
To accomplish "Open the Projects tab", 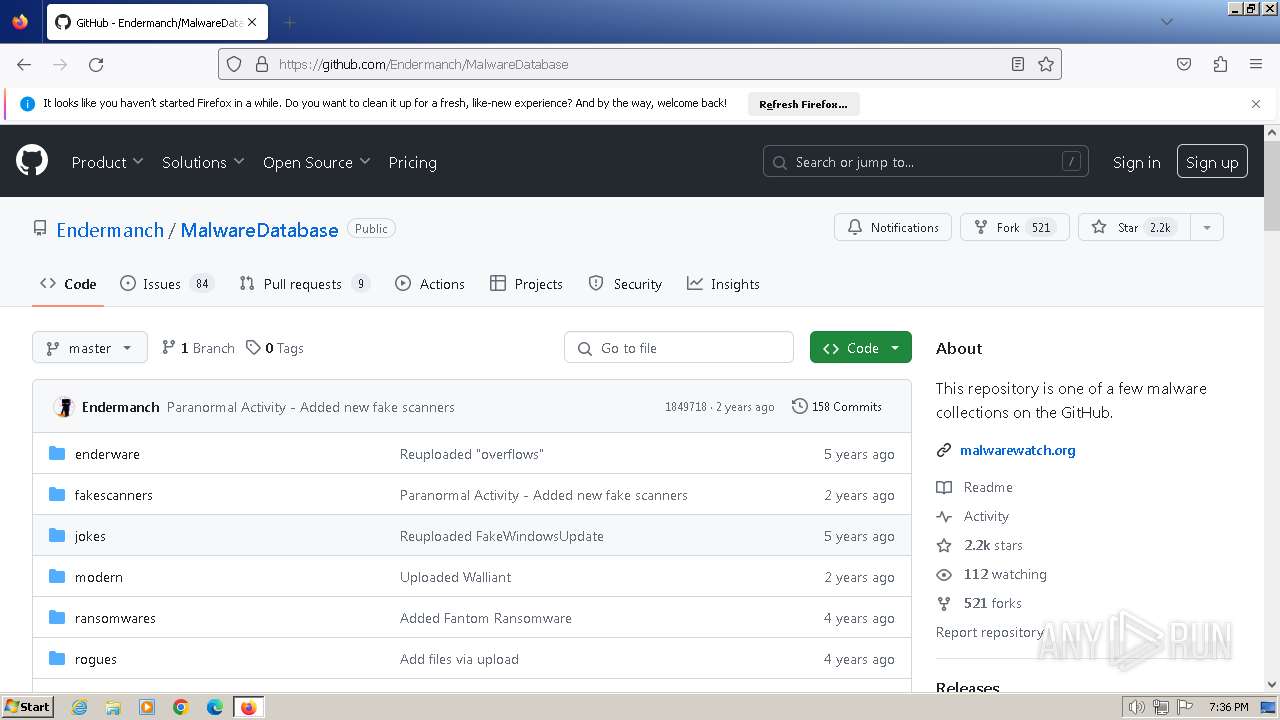I will 526,284.
